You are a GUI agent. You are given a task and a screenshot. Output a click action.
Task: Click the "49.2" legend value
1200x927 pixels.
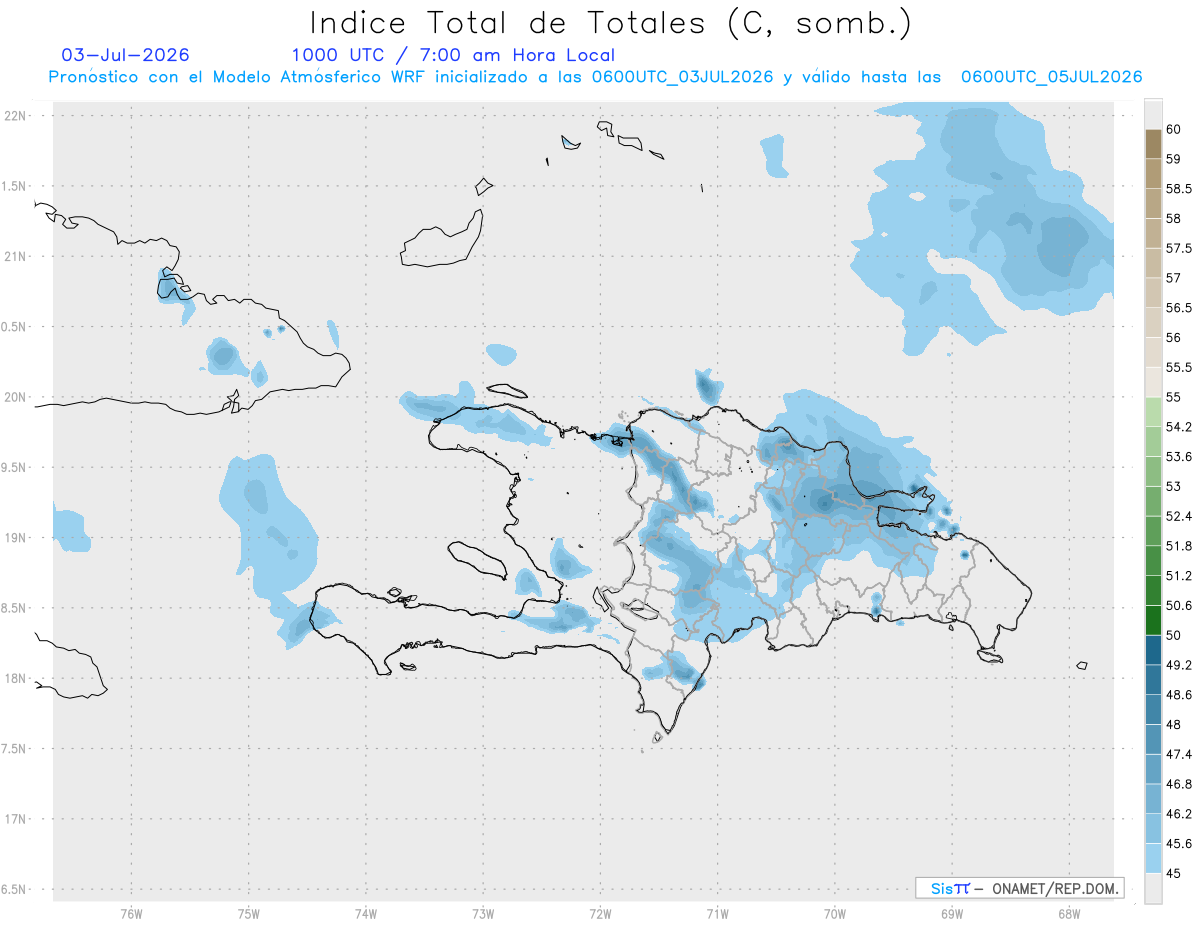coord(1178,665)
